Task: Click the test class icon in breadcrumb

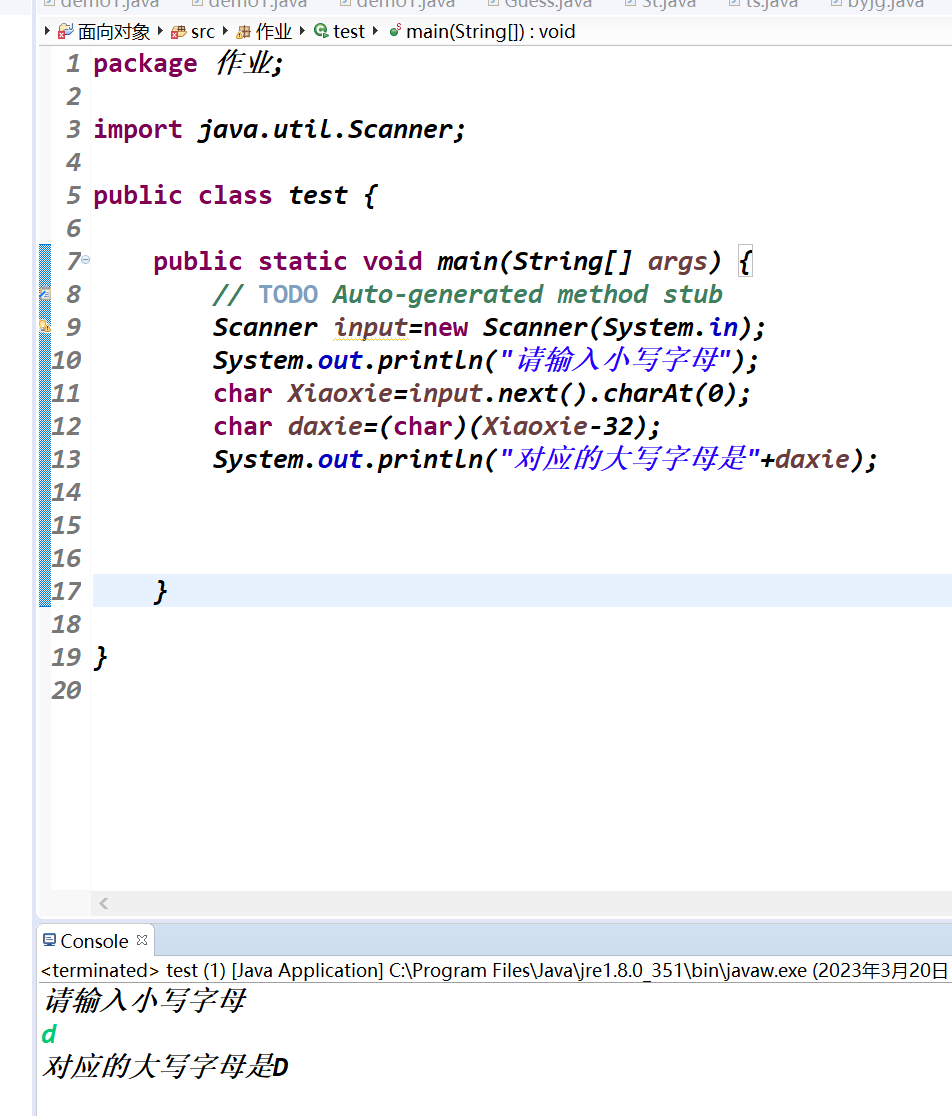Action: click(x=321, y=31)
